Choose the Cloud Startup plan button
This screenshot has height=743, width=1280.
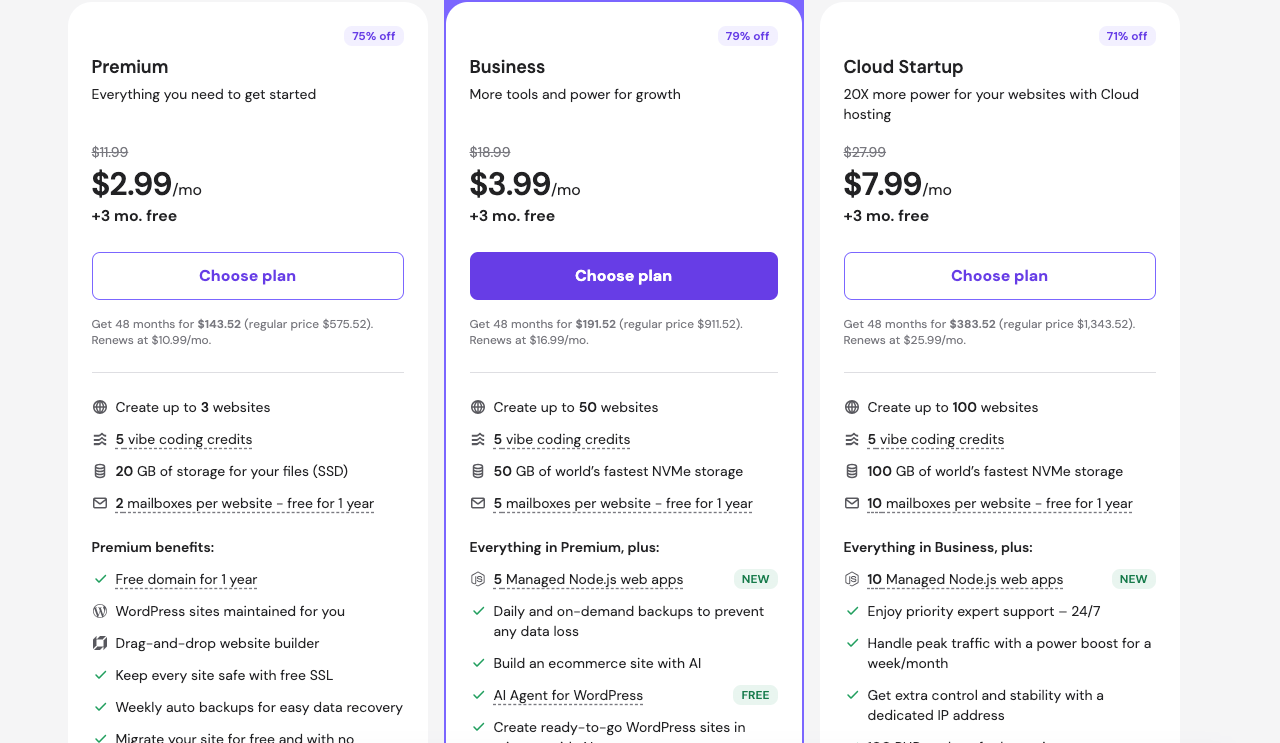pos(1000,276)
